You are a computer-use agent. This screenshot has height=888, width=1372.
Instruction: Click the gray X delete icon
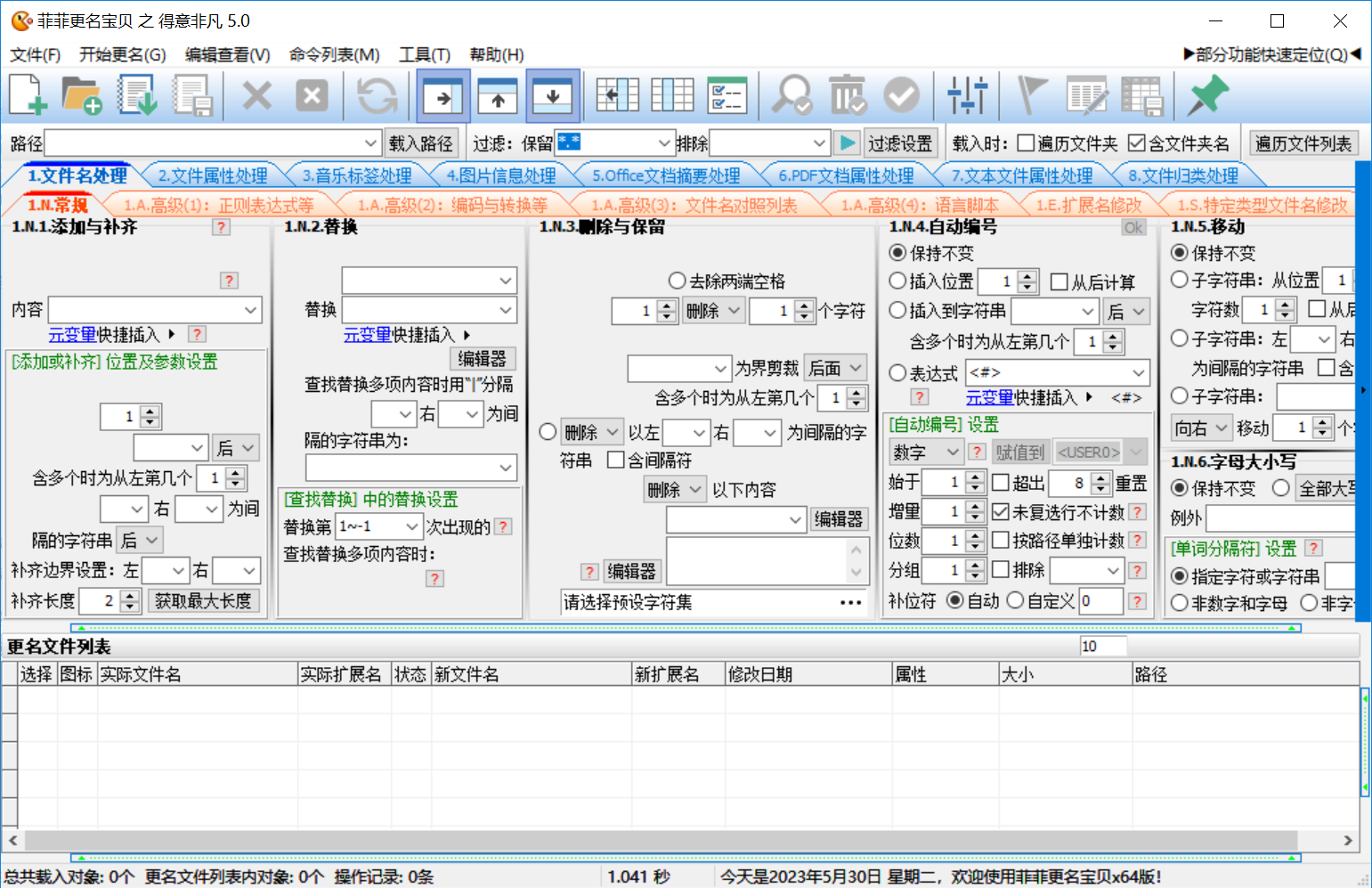pos(256,95)
